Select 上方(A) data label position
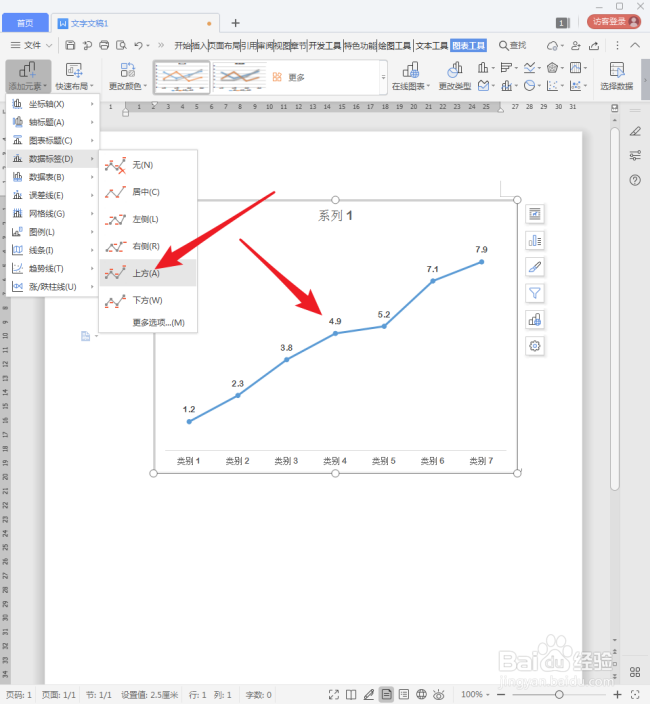 pyautogui.click(x=148, y=273)
